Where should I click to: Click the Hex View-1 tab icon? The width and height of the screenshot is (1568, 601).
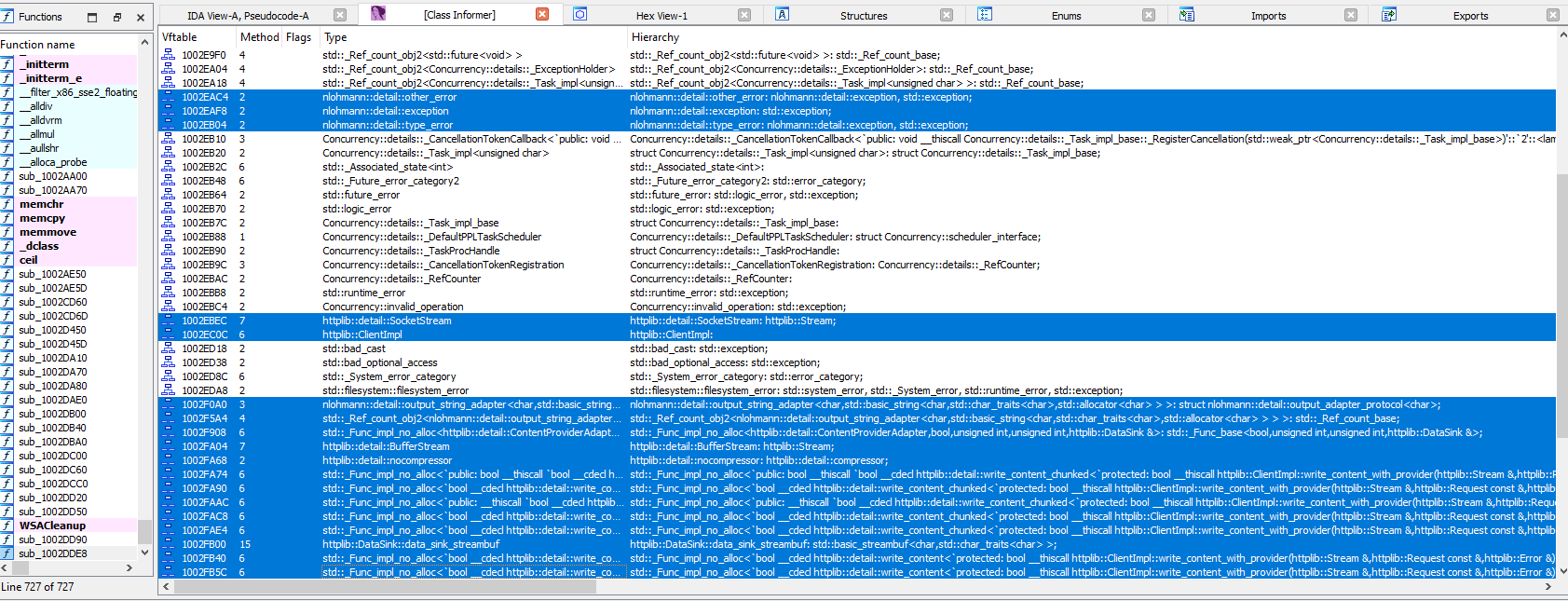coord(579,14)
